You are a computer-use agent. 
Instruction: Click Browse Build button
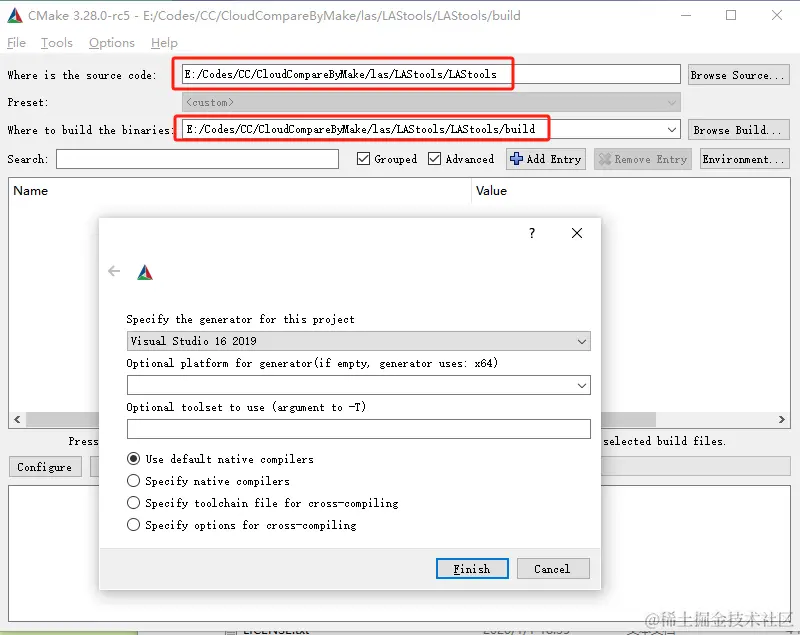[738, 130]
